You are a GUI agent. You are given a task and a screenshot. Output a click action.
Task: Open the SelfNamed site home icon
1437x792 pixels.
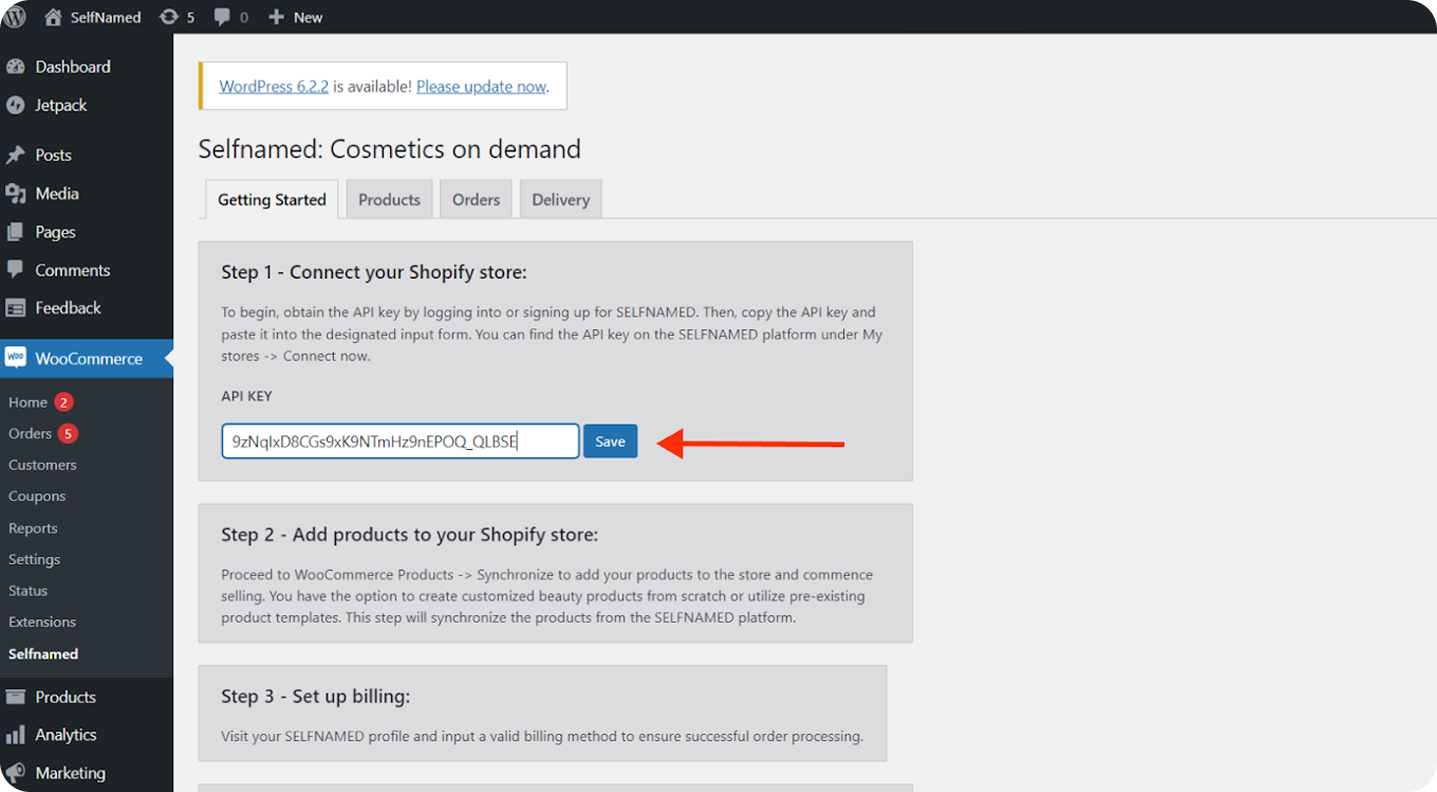point(53,17)
